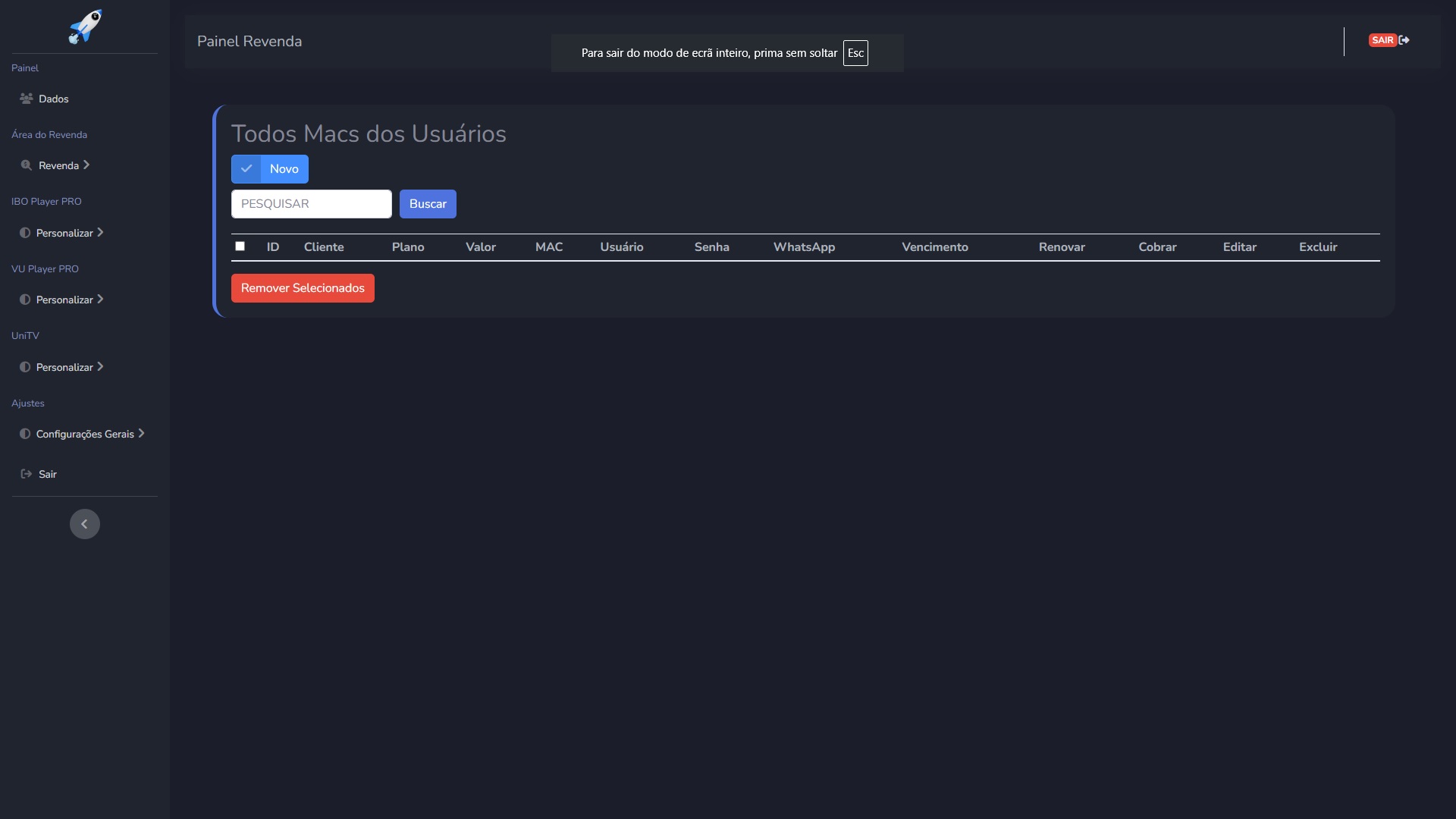The image size is (1456, 819).
Task: Click IBO Player PRO Personalizar half-circle icon
Action: [25, 233]
